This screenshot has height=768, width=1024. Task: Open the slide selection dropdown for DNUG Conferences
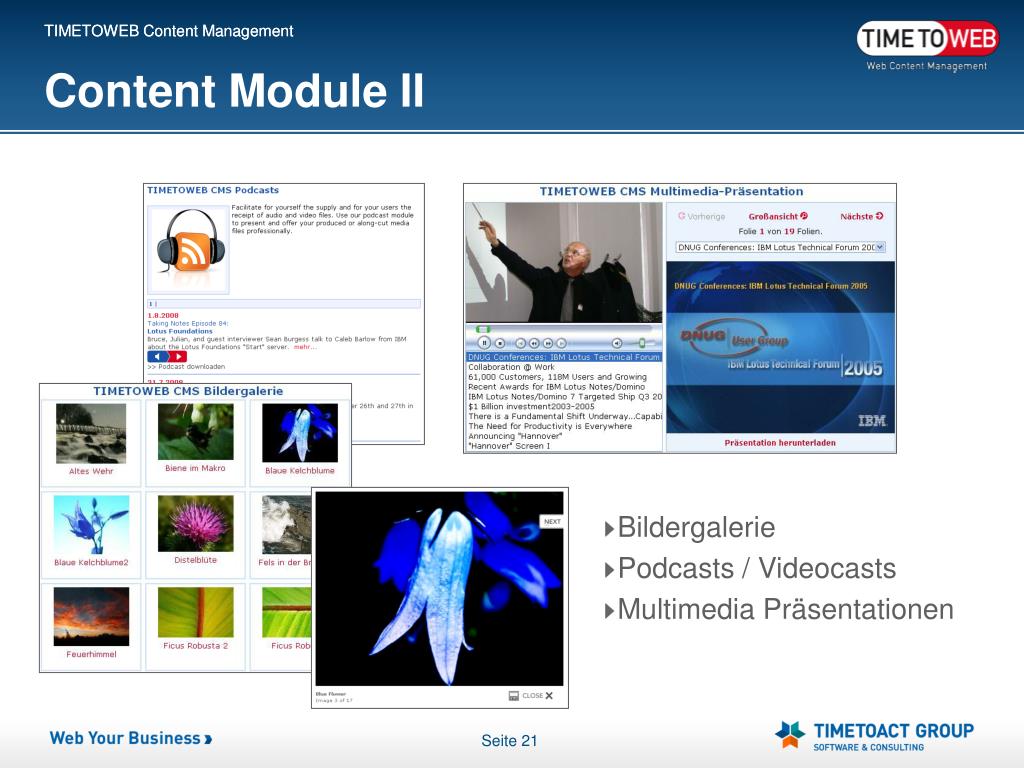tap(780, 248)
